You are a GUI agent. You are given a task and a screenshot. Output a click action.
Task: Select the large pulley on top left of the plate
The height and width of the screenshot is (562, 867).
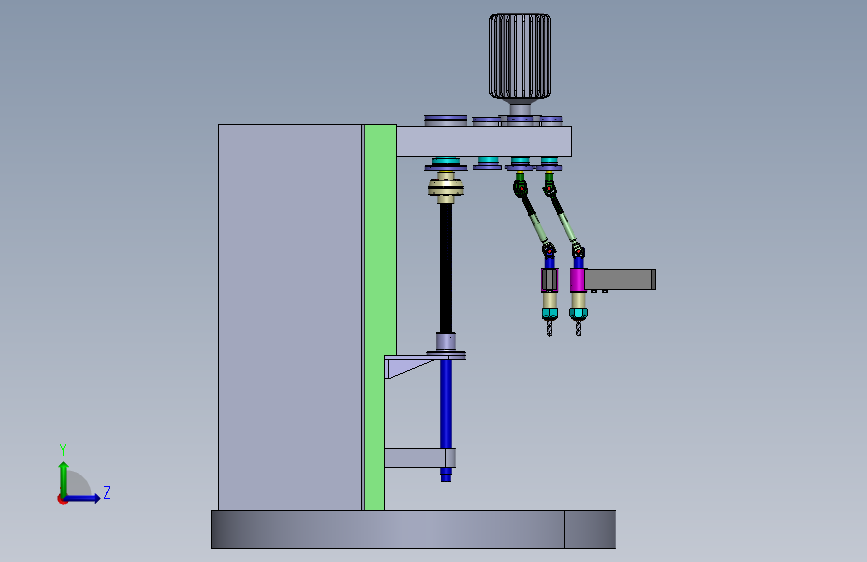[x=446, y=121]
